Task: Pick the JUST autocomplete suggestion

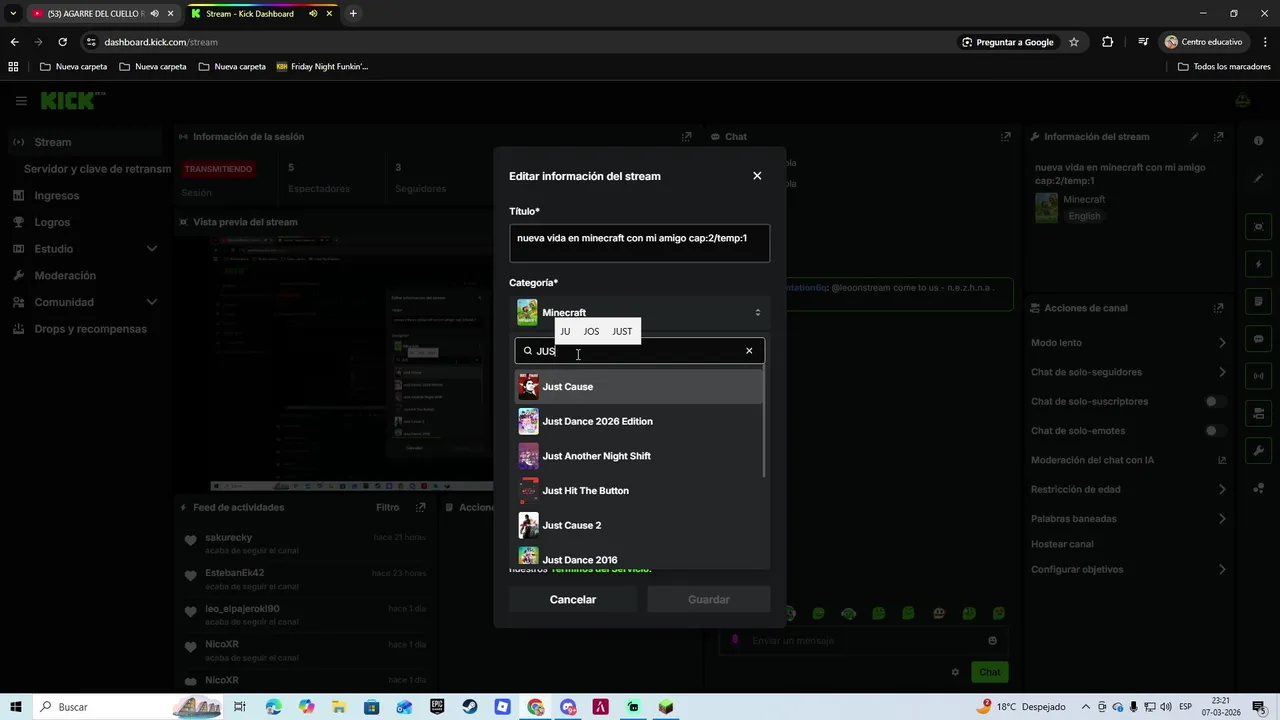Action: click(x=622, y=331)
